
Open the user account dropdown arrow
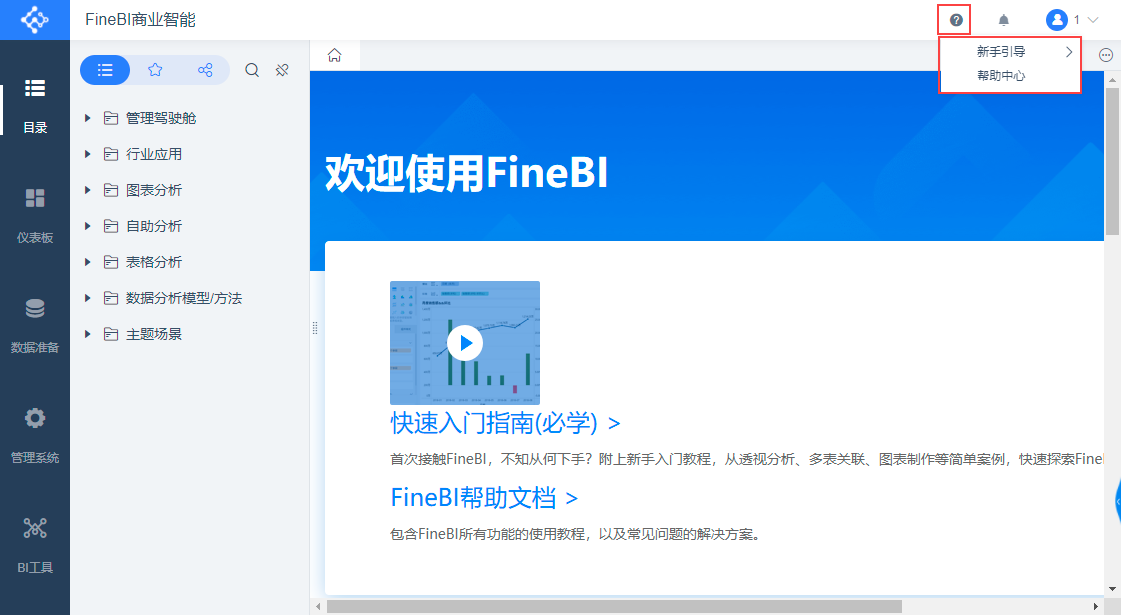pyautogui.click(x=1092, y=20)
